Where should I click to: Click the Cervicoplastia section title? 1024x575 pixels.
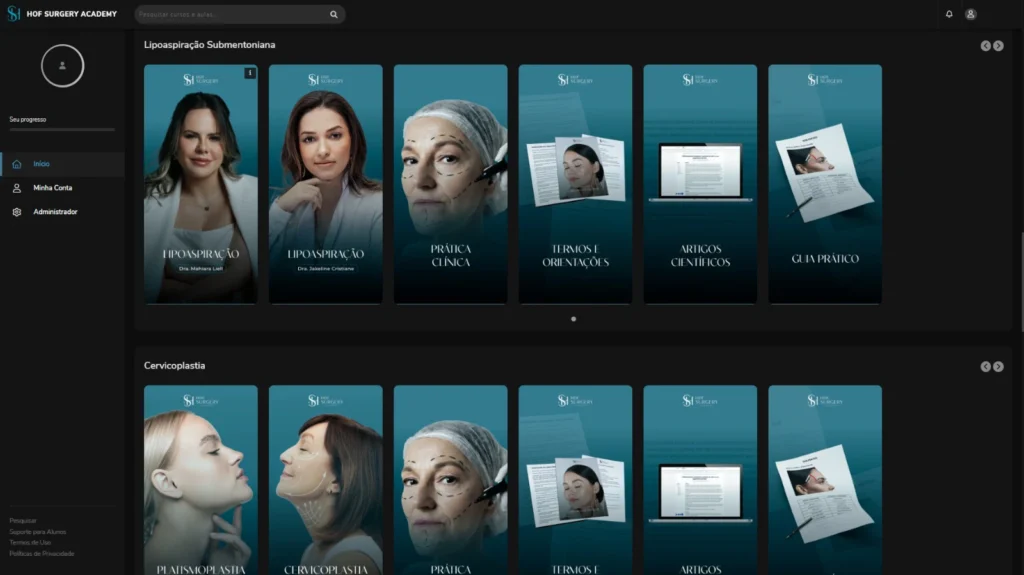coord(174,366)
